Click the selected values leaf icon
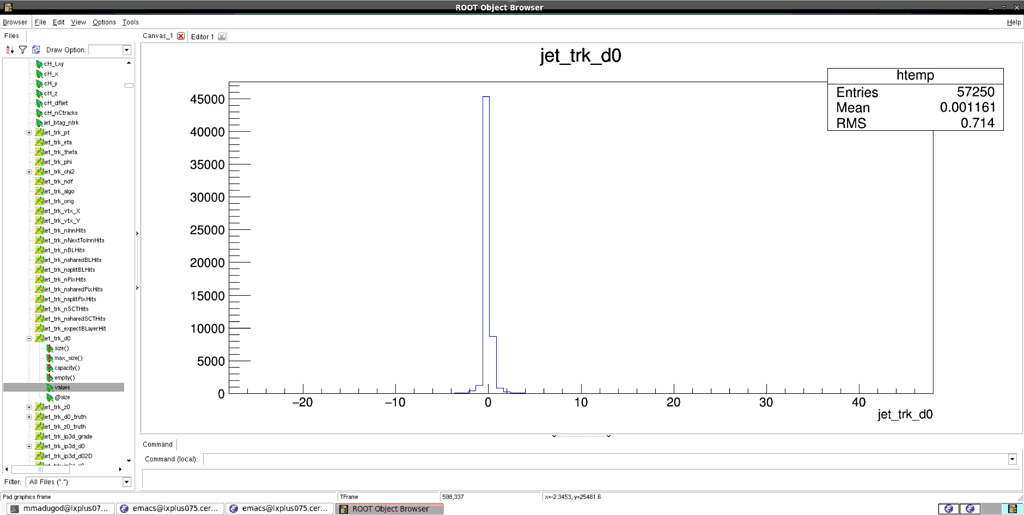Viewport: 1024px width, 515px height. point(50,388)
